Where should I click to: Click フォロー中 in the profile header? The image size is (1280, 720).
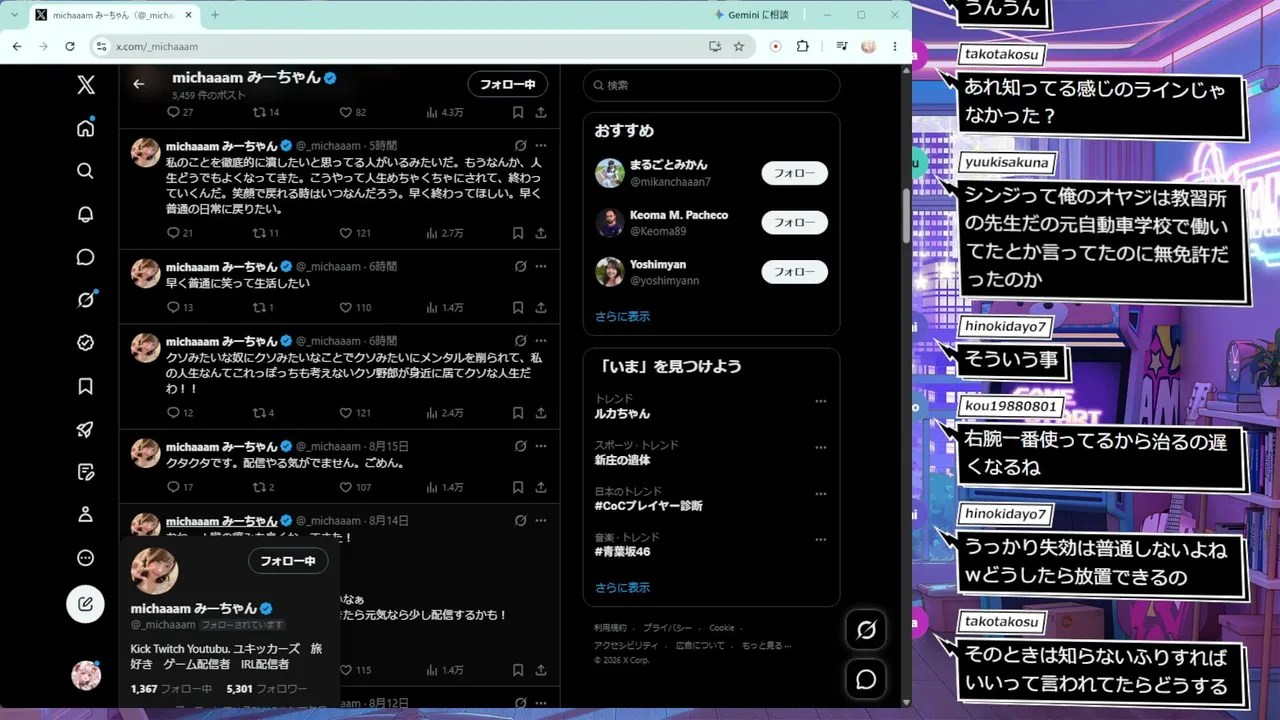click(x=508, y=84)
